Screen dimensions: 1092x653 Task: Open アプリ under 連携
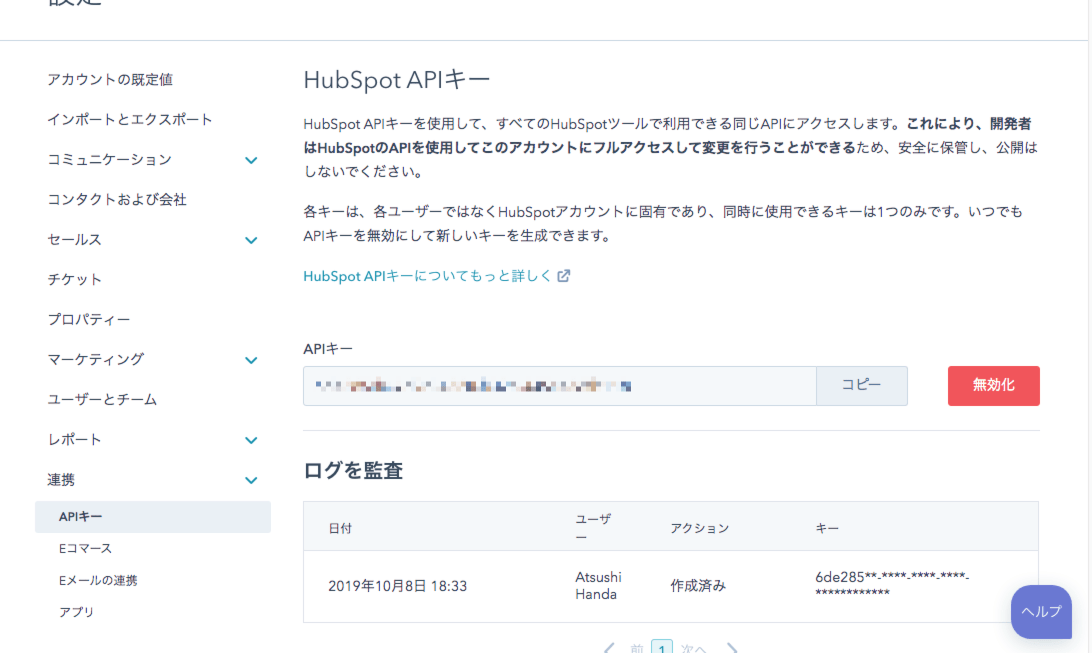pyautogui.click(x=76, y=612)
